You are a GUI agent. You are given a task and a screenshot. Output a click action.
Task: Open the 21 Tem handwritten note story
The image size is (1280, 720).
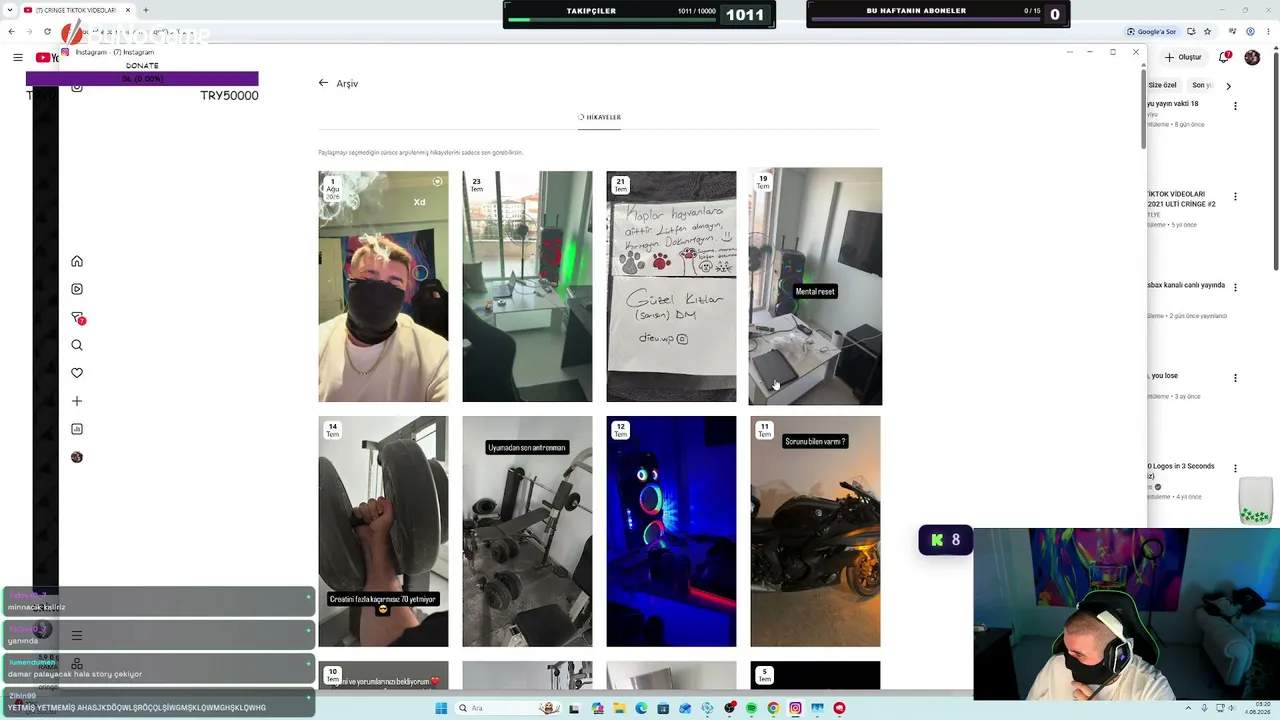click(671, 286)
